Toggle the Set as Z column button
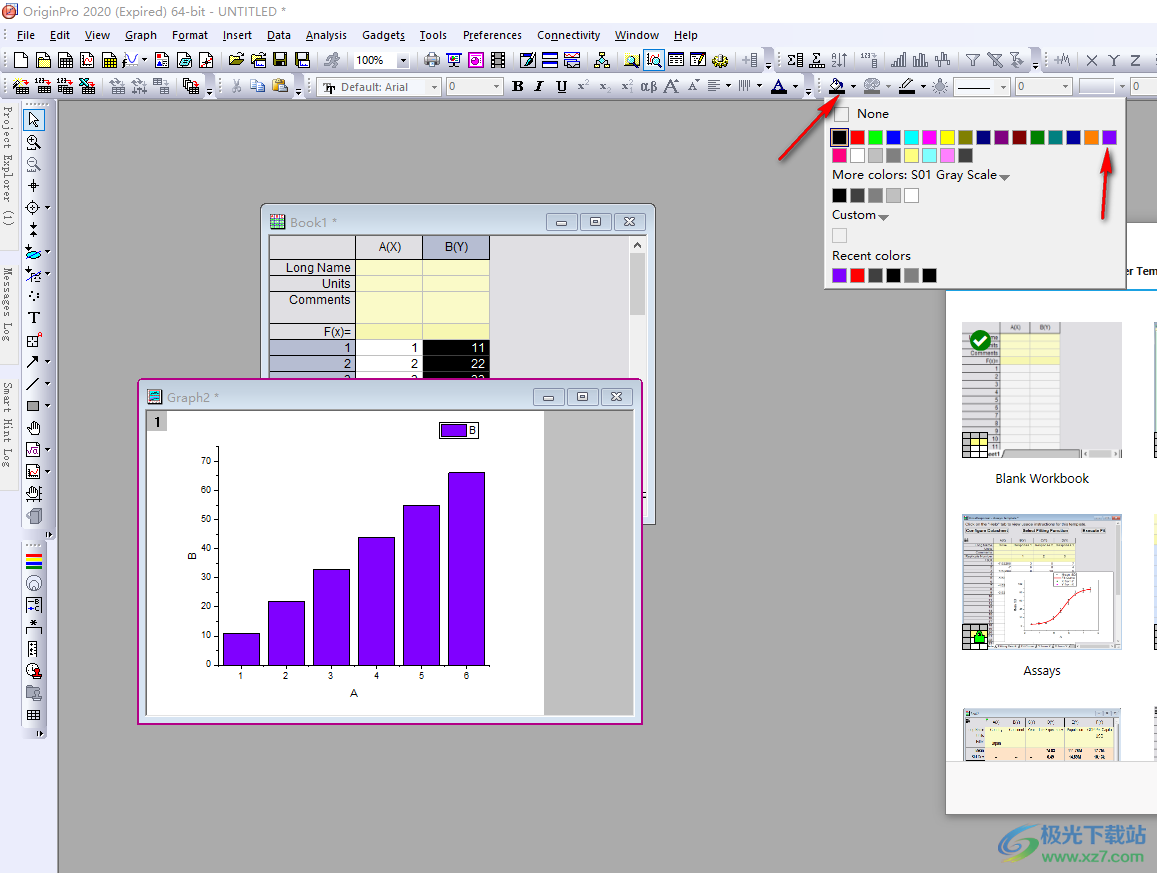 point(1136,61)
